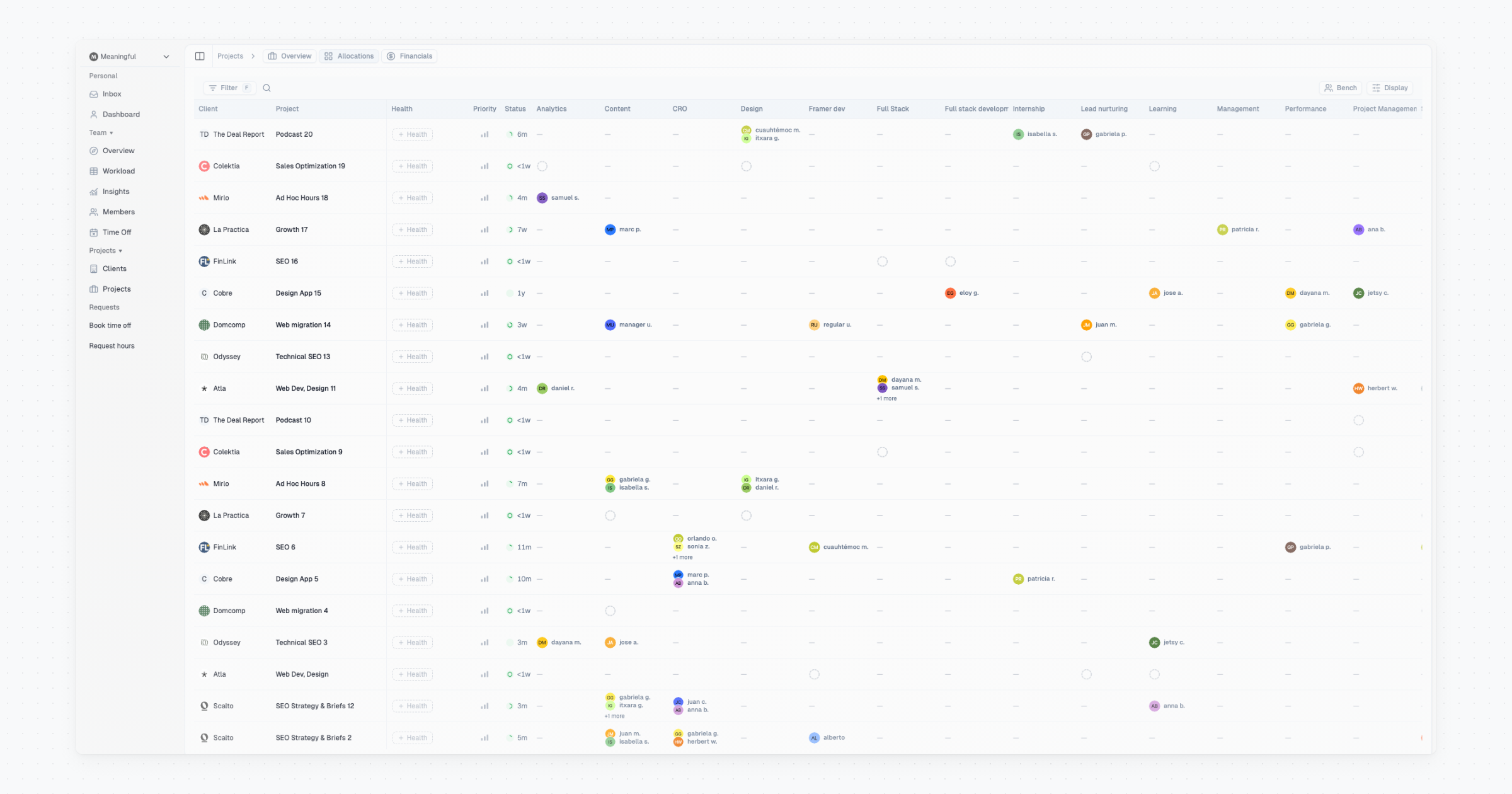Switch to the Financials tab
1512x794 pixels.
[409, 56]
